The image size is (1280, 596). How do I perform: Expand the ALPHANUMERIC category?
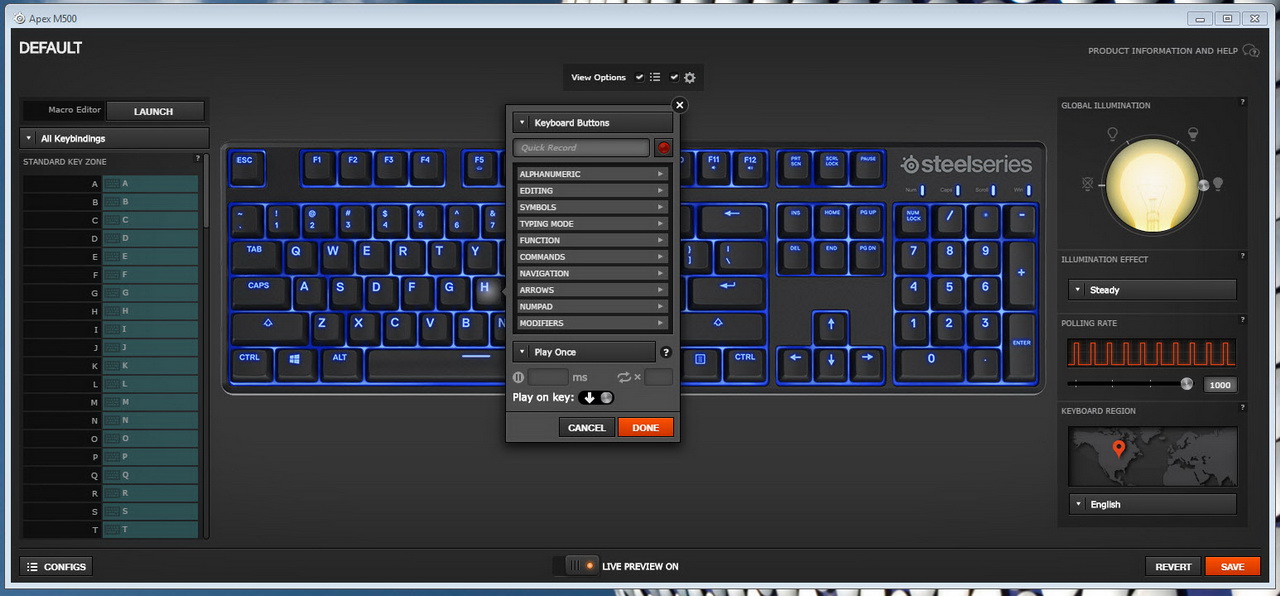coord(592,174)
